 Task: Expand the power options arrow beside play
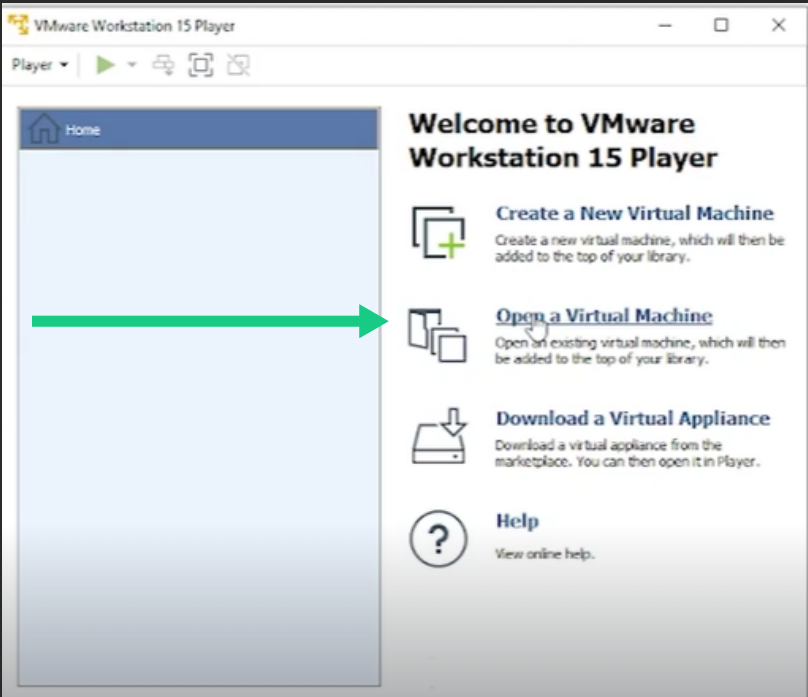coord(132,65)
